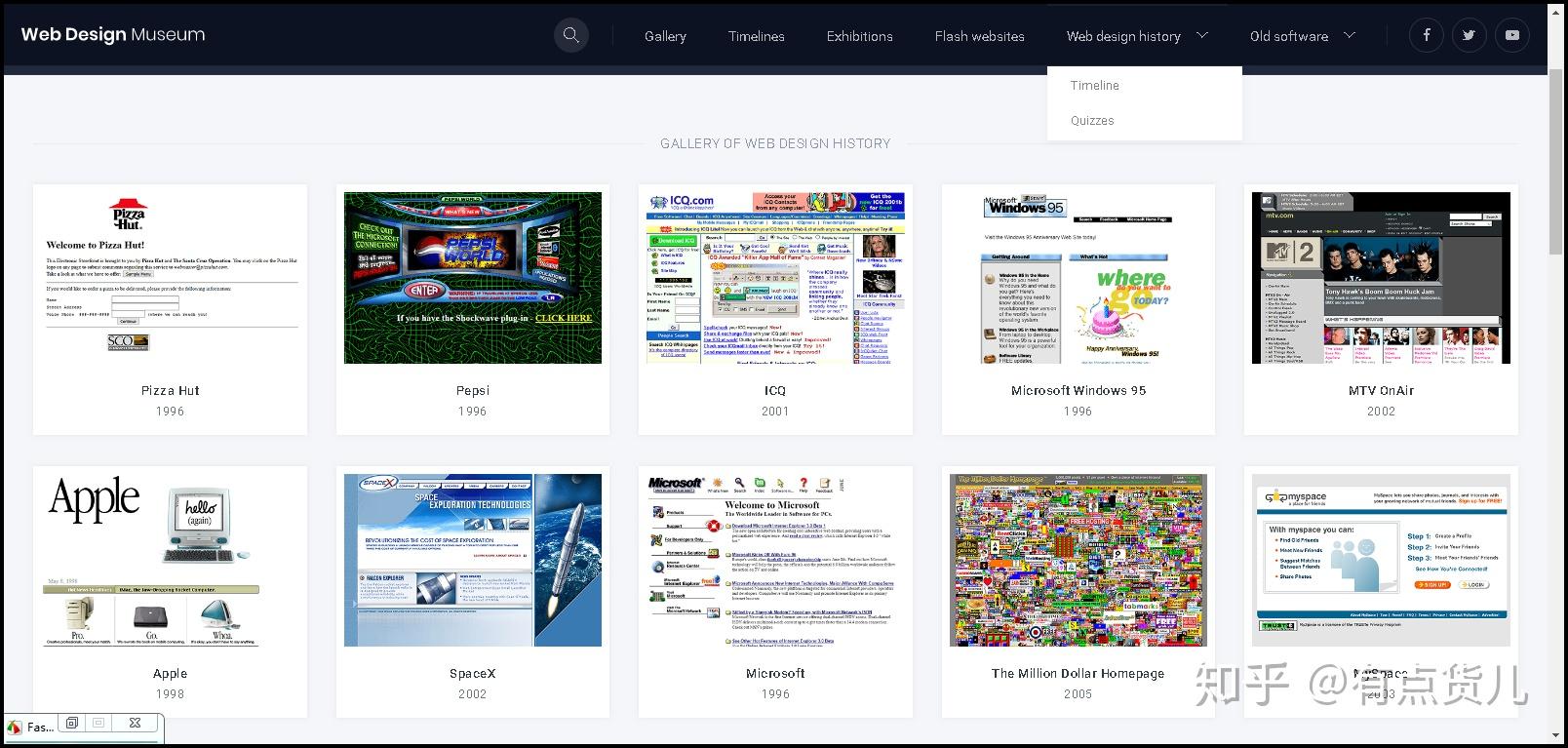Open the Gallery menu item
The width and height of the screenshot is (1568, 748).
point(665,36)
